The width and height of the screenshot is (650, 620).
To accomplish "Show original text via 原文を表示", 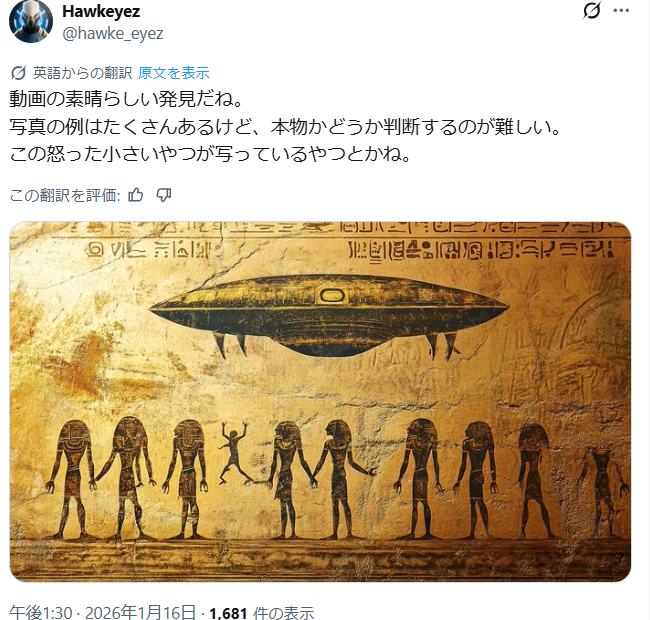I will coord(174,73).
